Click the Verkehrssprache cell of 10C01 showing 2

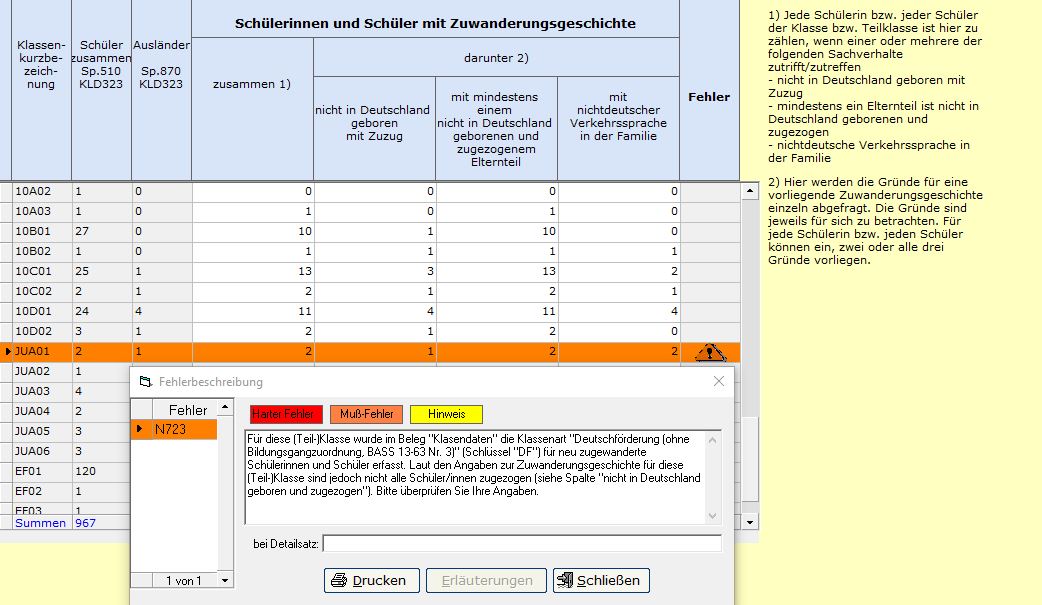coord(619,271)
